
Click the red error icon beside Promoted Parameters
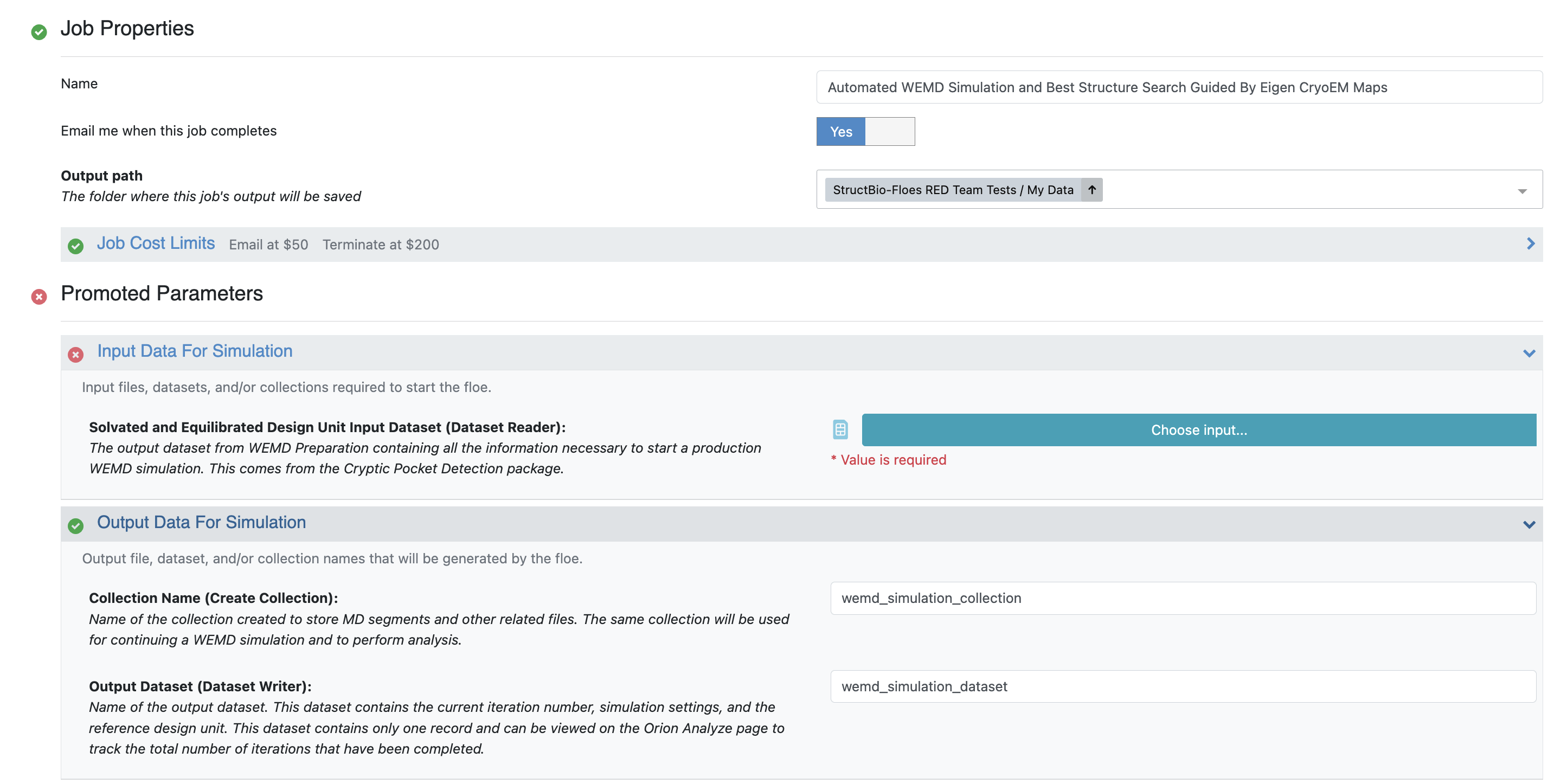[39, 296]
